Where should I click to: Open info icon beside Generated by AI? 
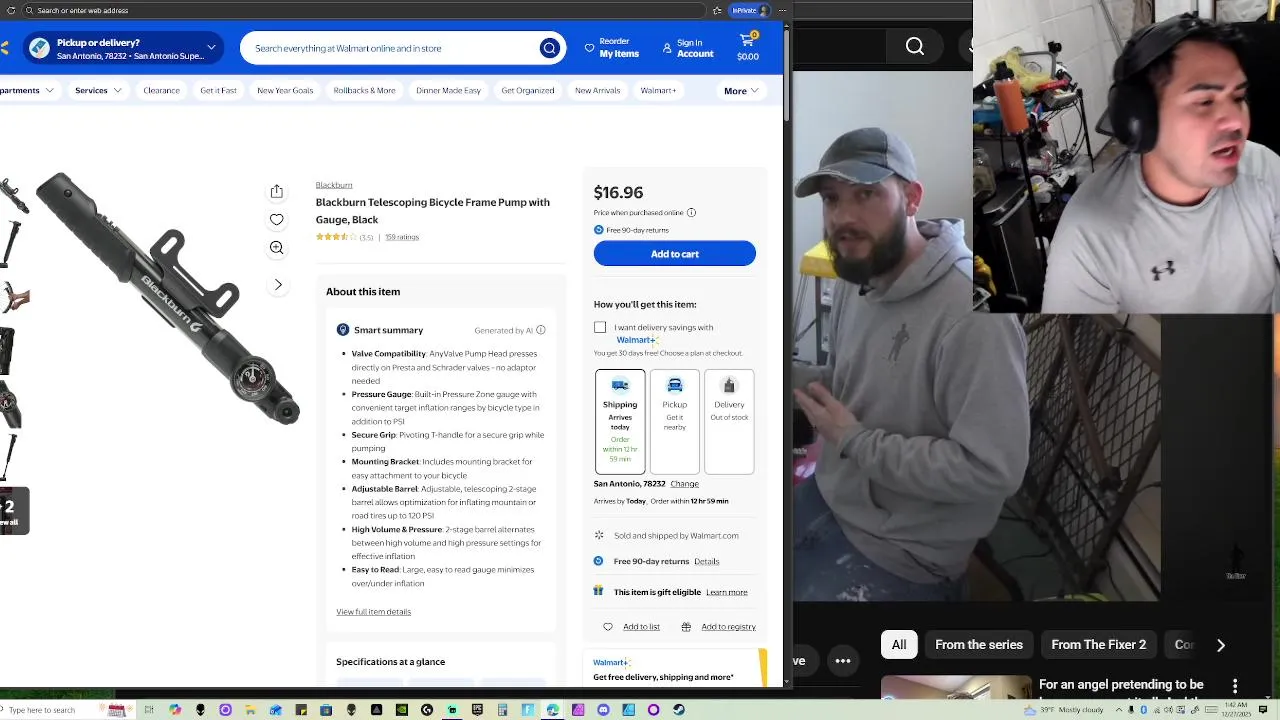pyautogui.click(x=541, y=330)
